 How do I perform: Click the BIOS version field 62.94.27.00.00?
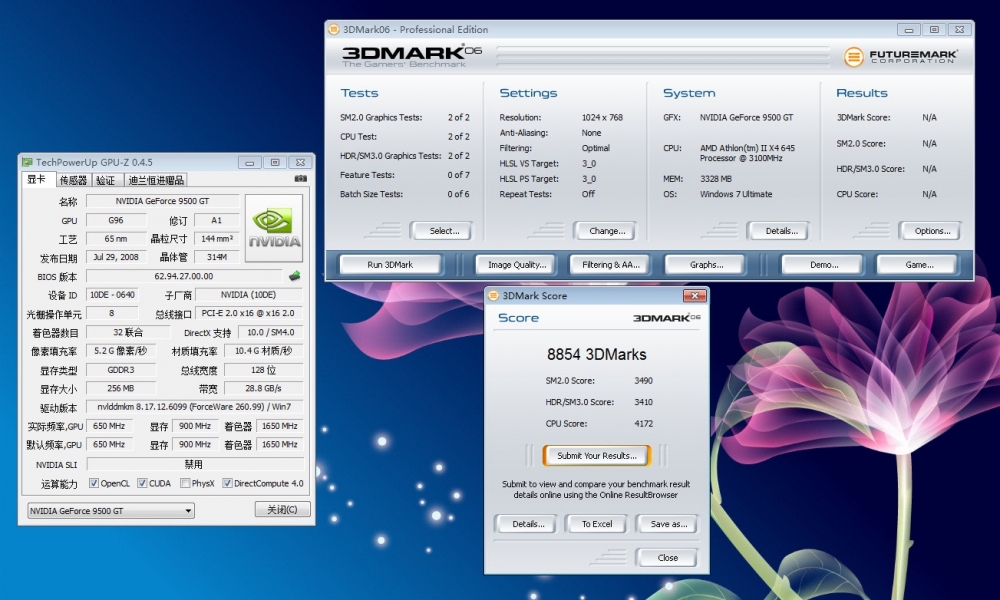pos(184,276)
